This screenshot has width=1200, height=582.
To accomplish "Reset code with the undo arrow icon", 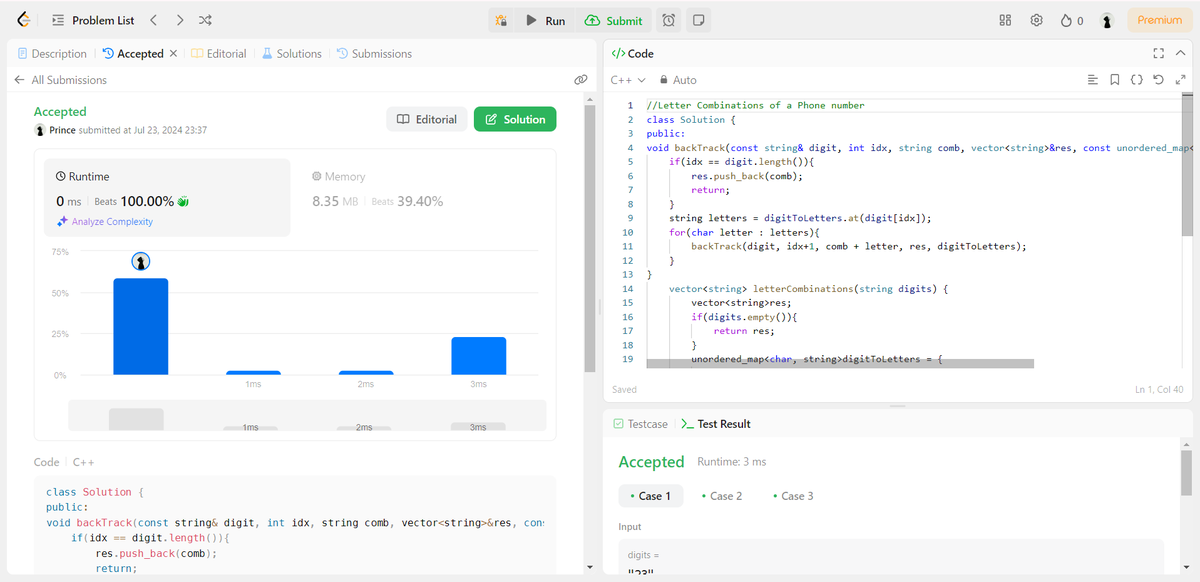I will coord(1158,80).
